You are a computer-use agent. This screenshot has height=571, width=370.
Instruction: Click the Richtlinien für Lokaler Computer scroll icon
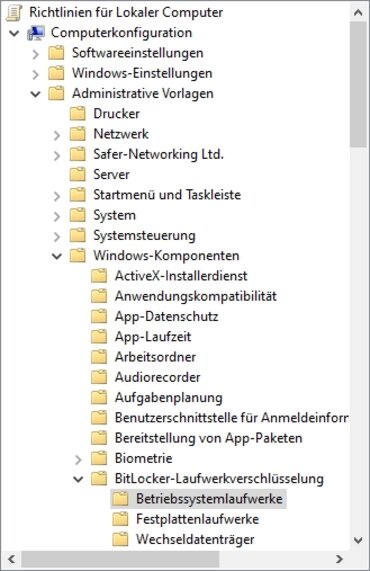pyautogui.click(x=15, y=12)
